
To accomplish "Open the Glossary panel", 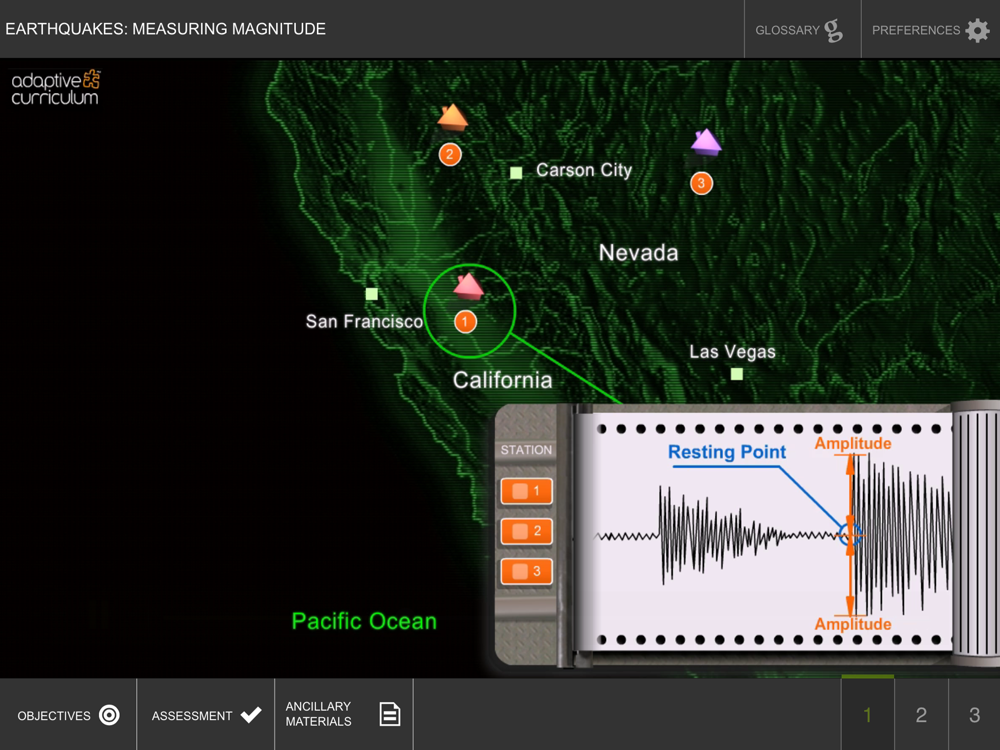I will [802, 29].
